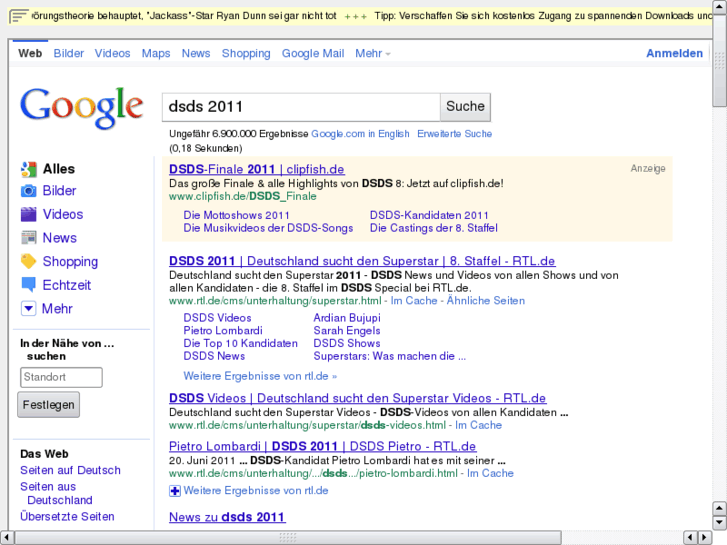The width and height of the screenshot is (727, 545).
Task: Click horizontal scrollbar right arrow at far right
Action: [705, 538]
